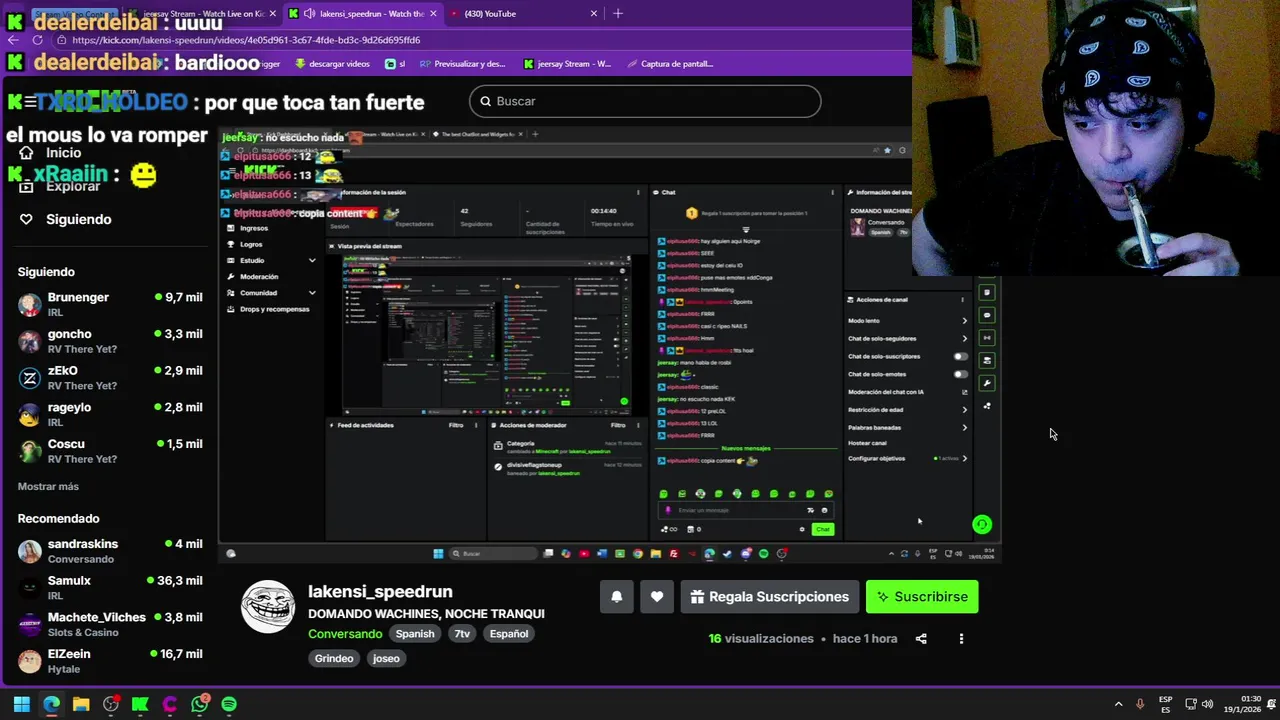
Task: Open File Explorer from taskbar
Action: pos(81,704)
